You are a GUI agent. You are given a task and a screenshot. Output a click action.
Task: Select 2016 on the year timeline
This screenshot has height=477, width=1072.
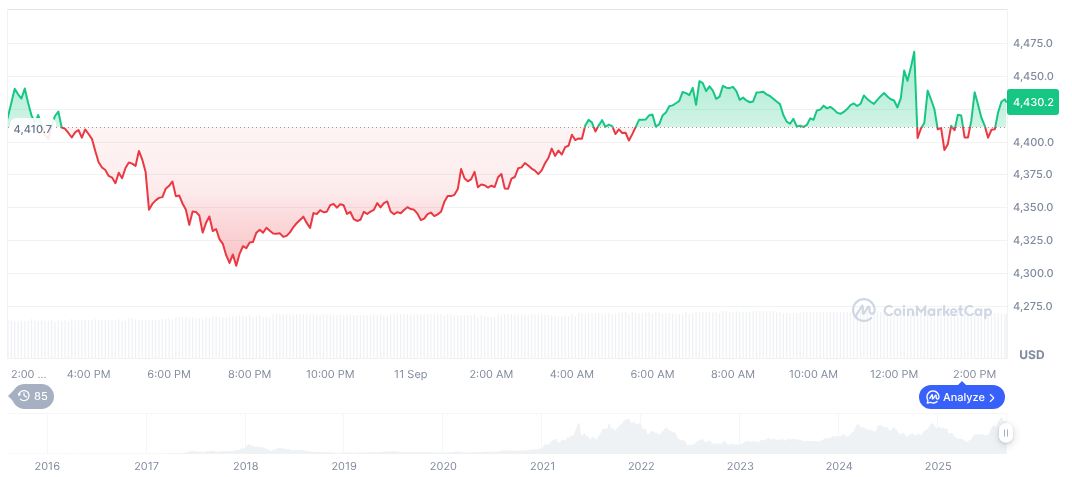[x=47, y=466]
